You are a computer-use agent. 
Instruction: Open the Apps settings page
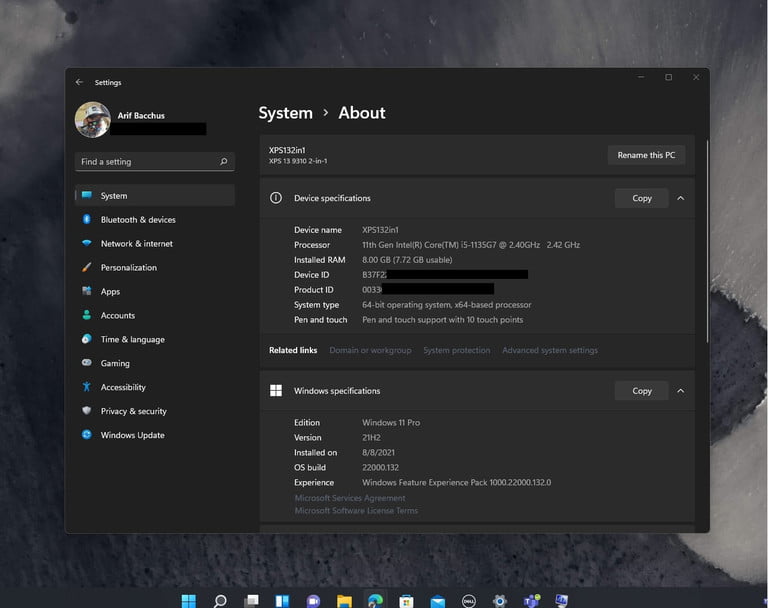coord(110,292)
